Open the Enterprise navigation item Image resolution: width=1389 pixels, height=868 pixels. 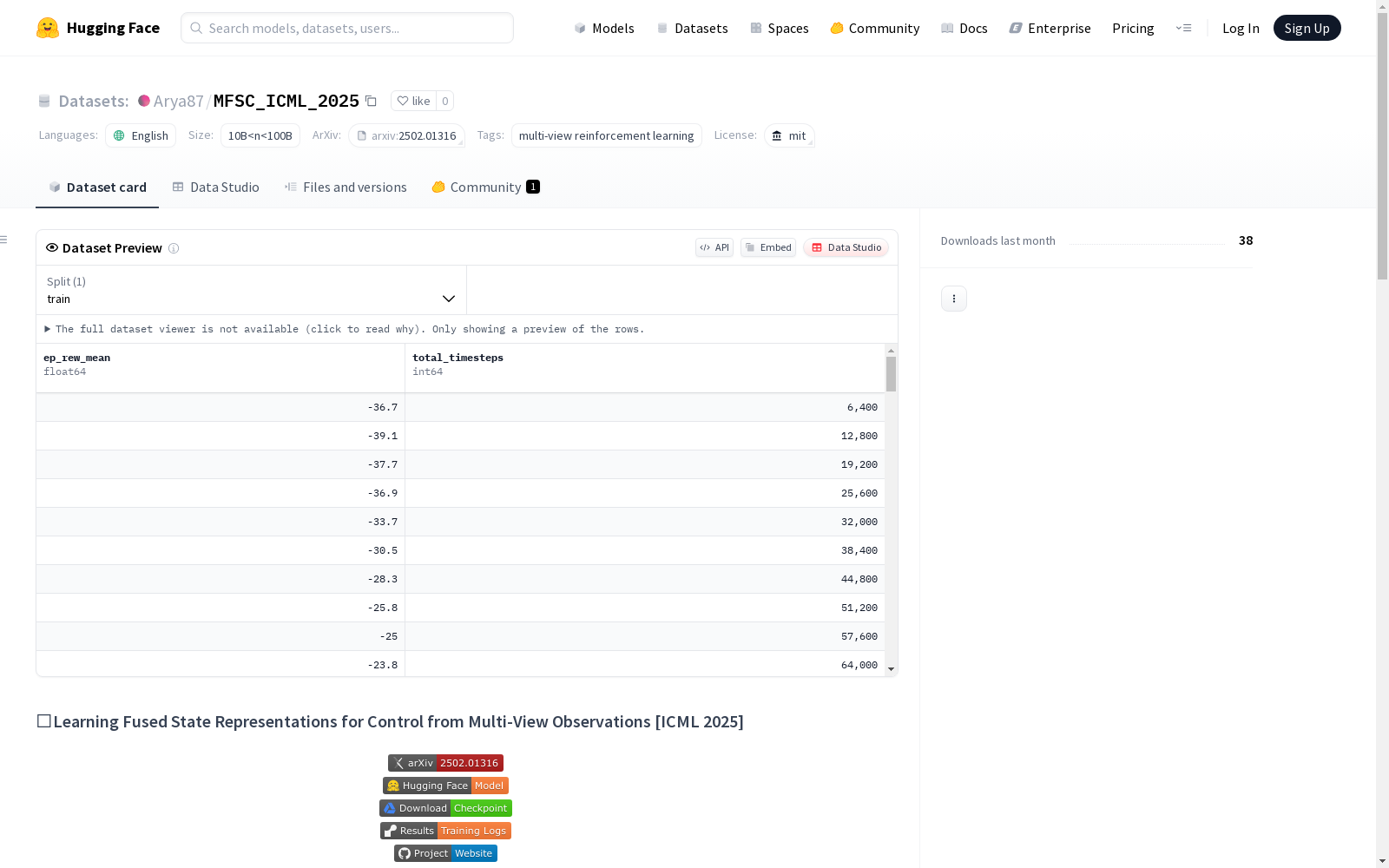click(1050, 28)
